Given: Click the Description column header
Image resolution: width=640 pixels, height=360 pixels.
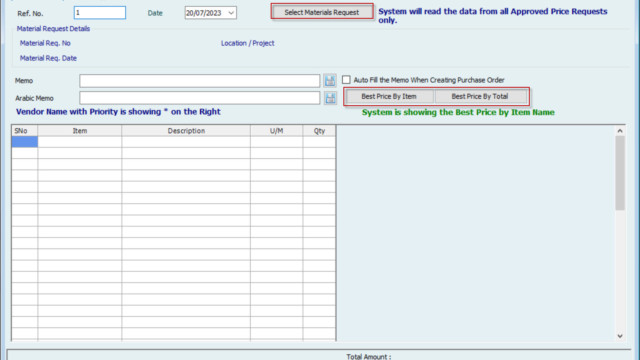Looking at the screenshot, I should pos(186,131).
